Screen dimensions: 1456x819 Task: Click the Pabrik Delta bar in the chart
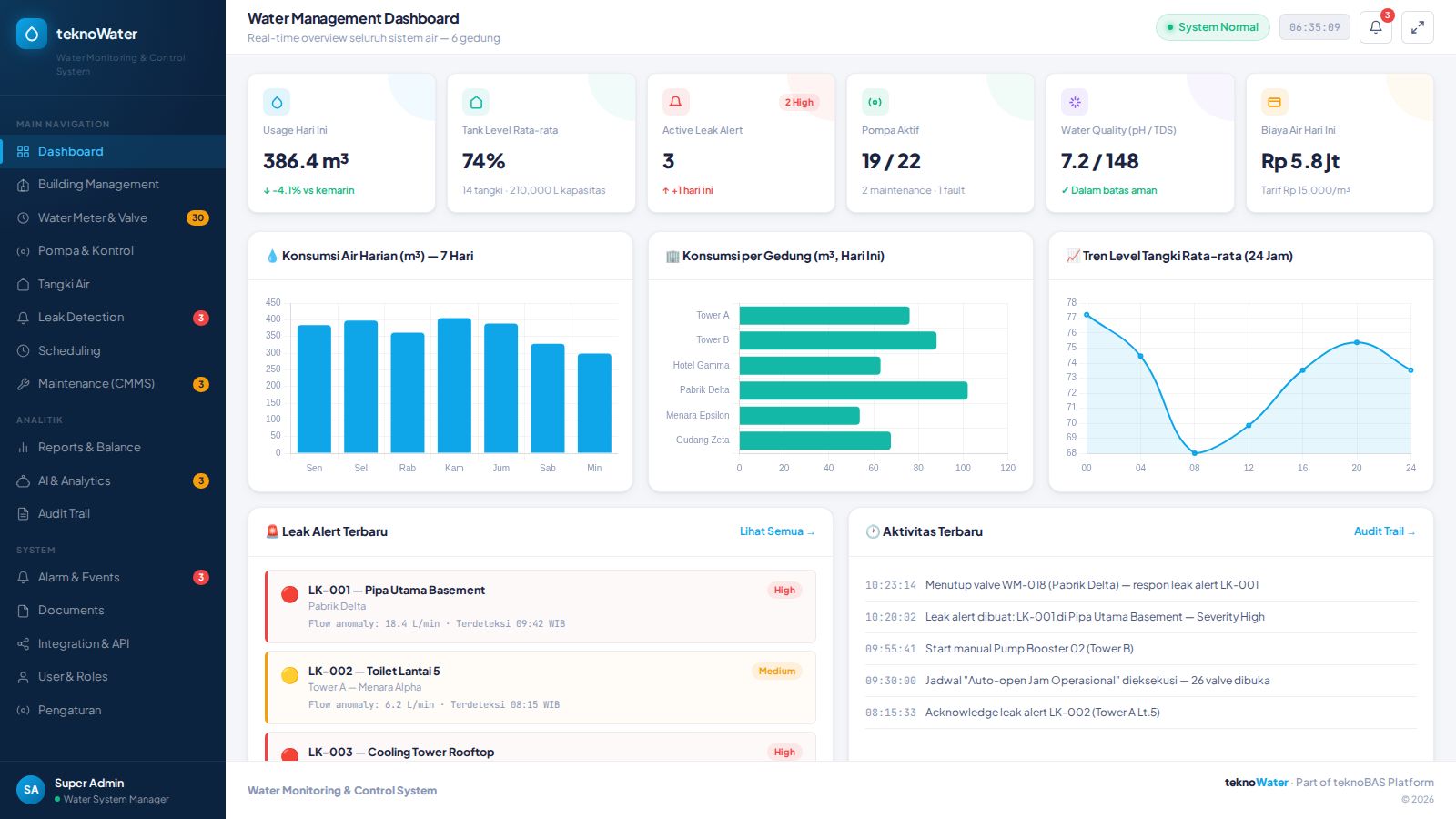(x=854, y=390)
